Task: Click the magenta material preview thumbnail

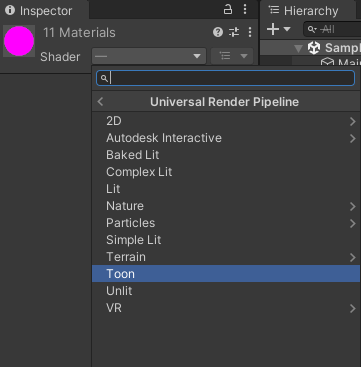Action: click(19, 41)
